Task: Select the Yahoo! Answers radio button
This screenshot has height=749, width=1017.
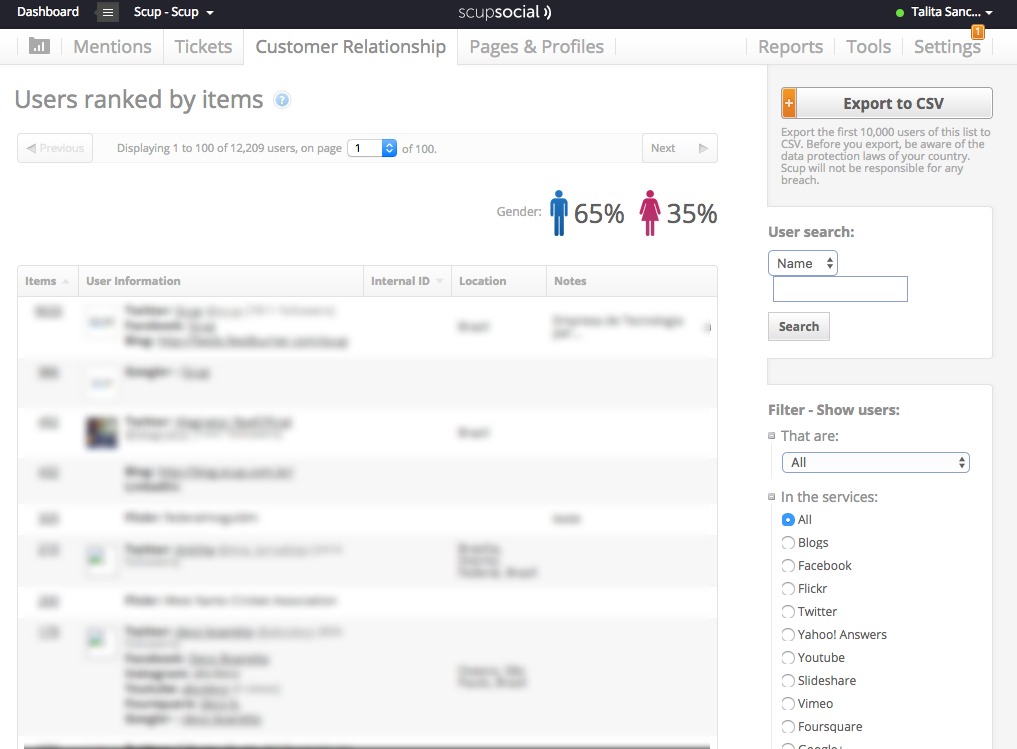Action: (x=788, y=635)
